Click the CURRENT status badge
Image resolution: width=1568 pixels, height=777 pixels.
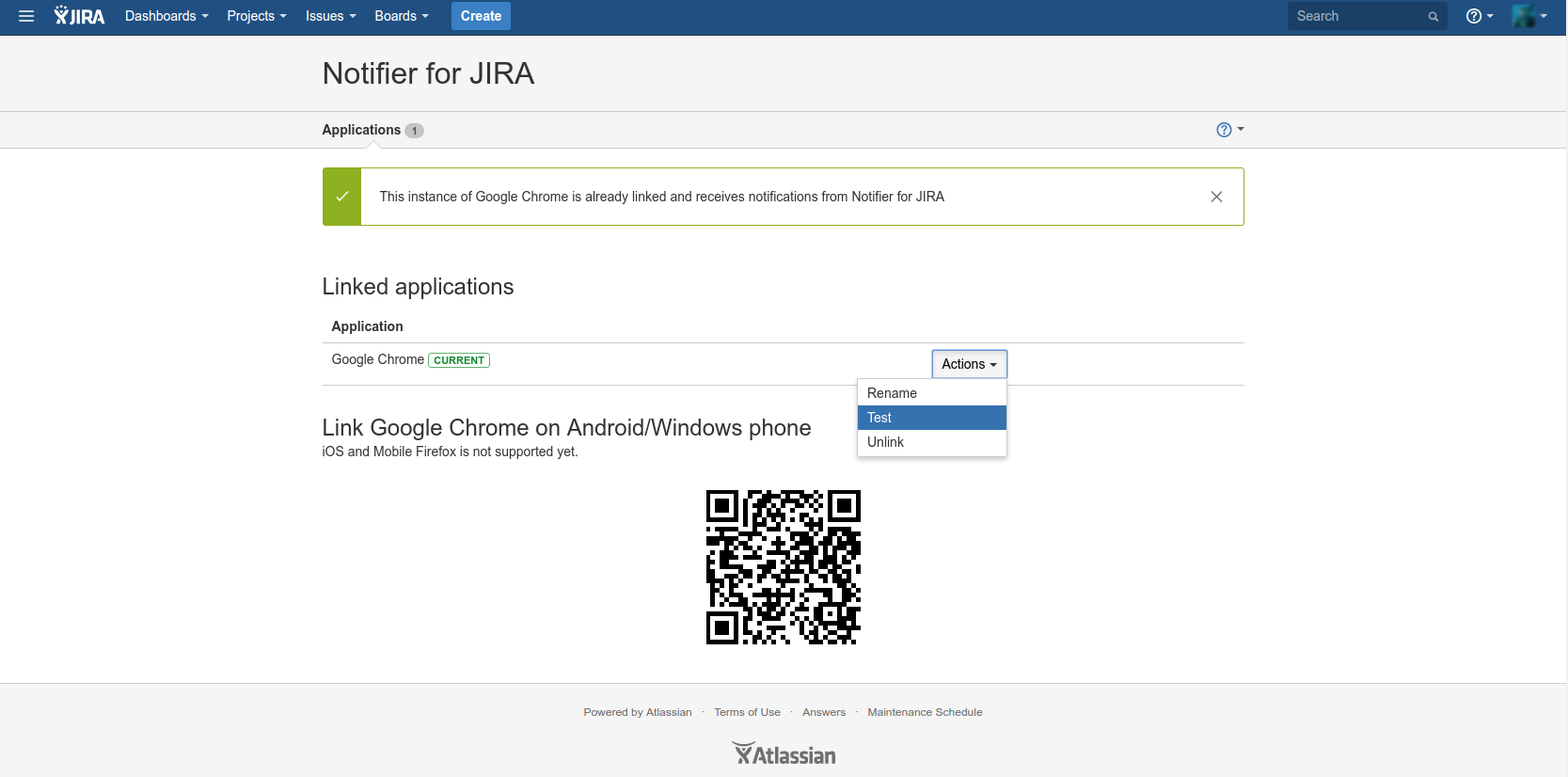coord(459,360)
